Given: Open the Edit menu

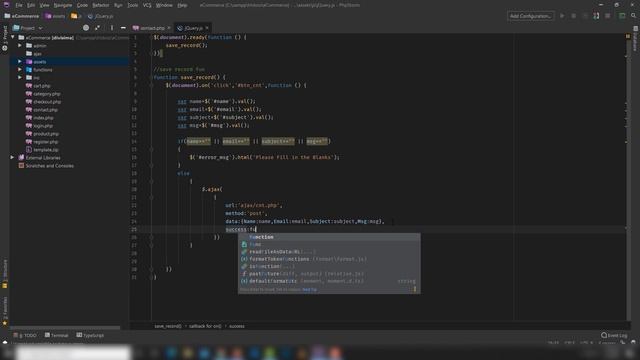Looking at the screenshot, I should 31,5.
